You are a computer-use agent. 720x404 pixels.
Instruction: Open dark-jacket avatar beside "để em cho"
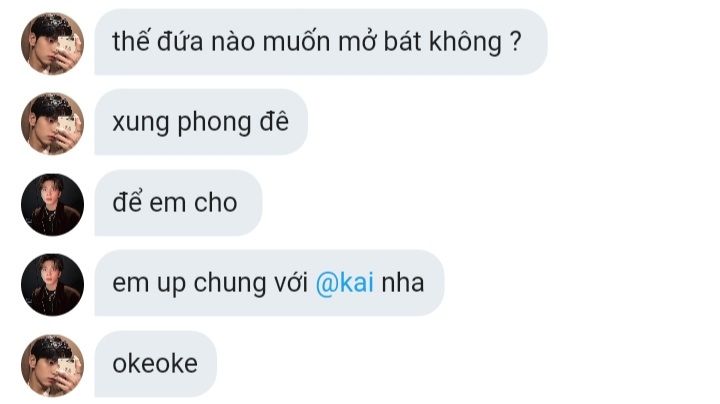pyautogui.click(x=52, y=205)
